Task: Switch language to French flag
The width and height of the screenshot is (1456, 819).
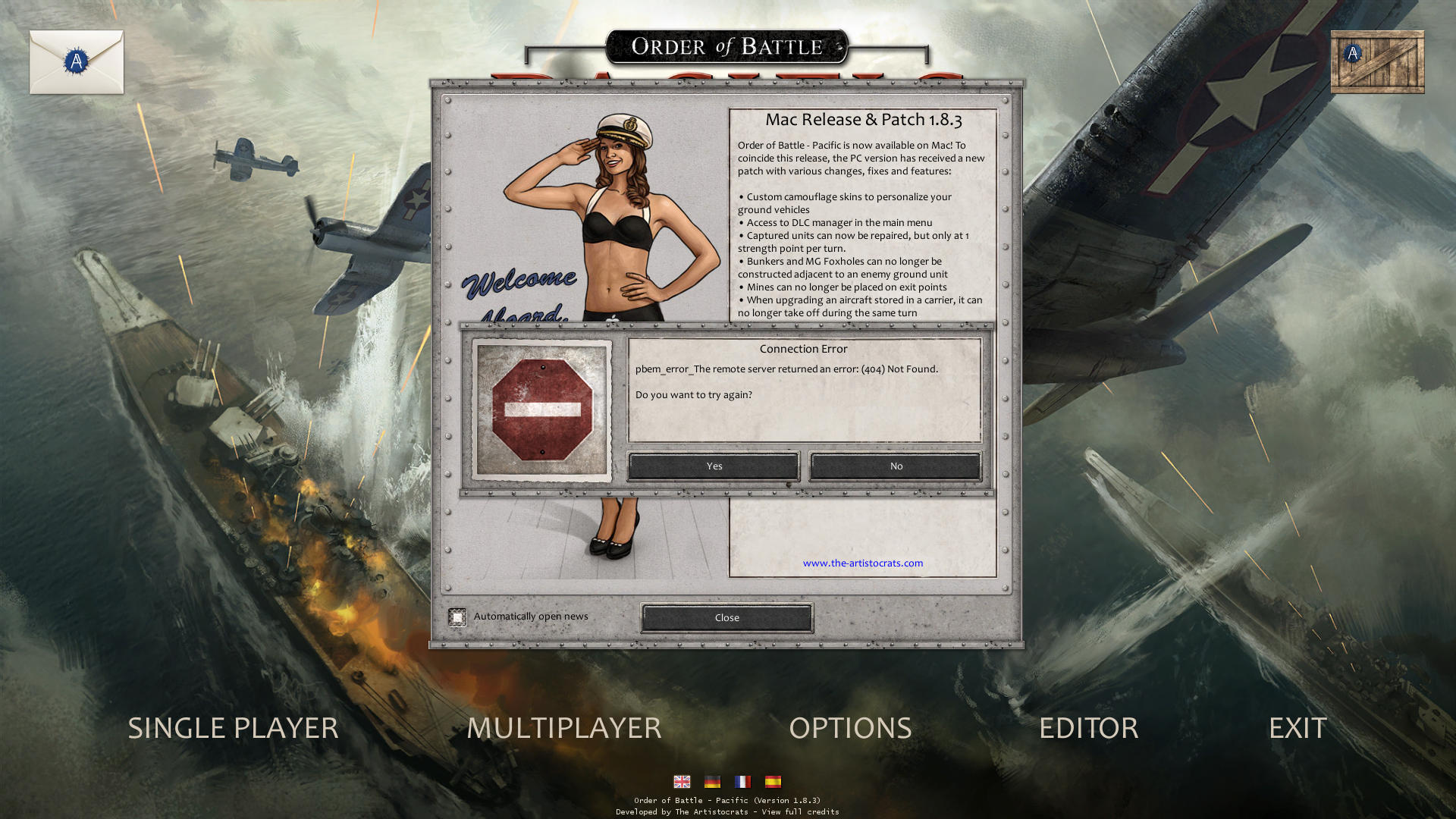Action: pos(742,781)
